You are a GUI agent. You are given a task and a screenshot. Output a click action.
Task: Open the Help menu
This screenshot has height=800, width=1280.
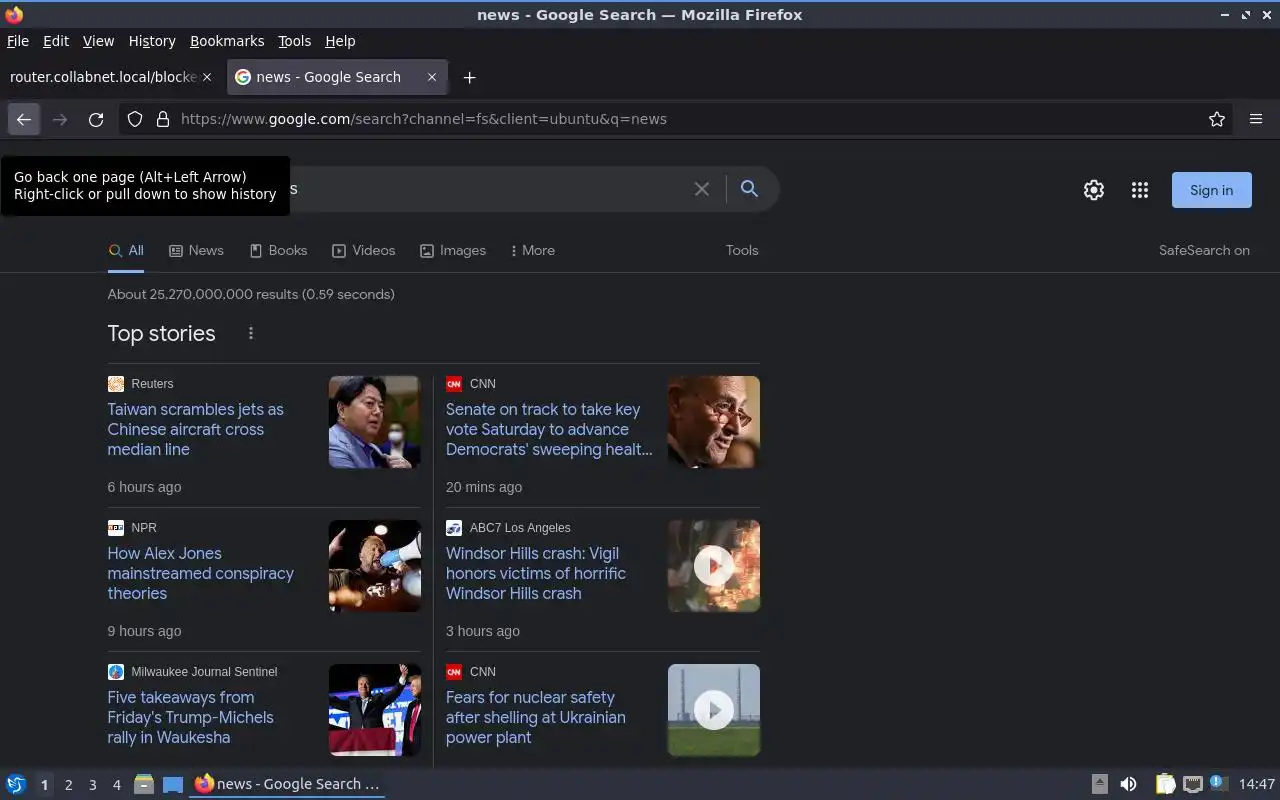[340, 41]
